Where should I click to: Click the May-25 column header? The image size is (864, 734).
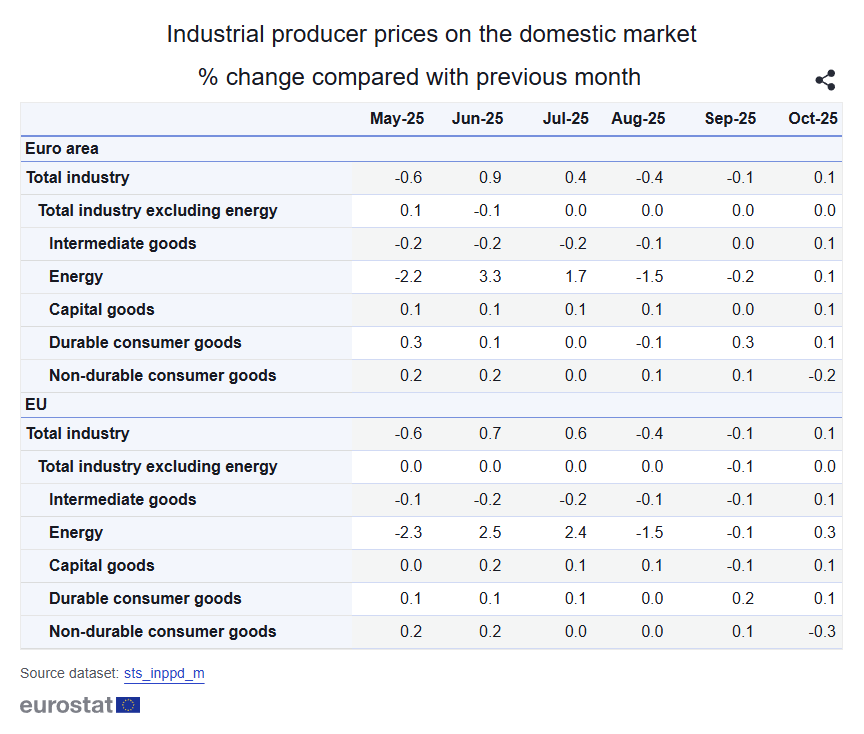point(397,119)
